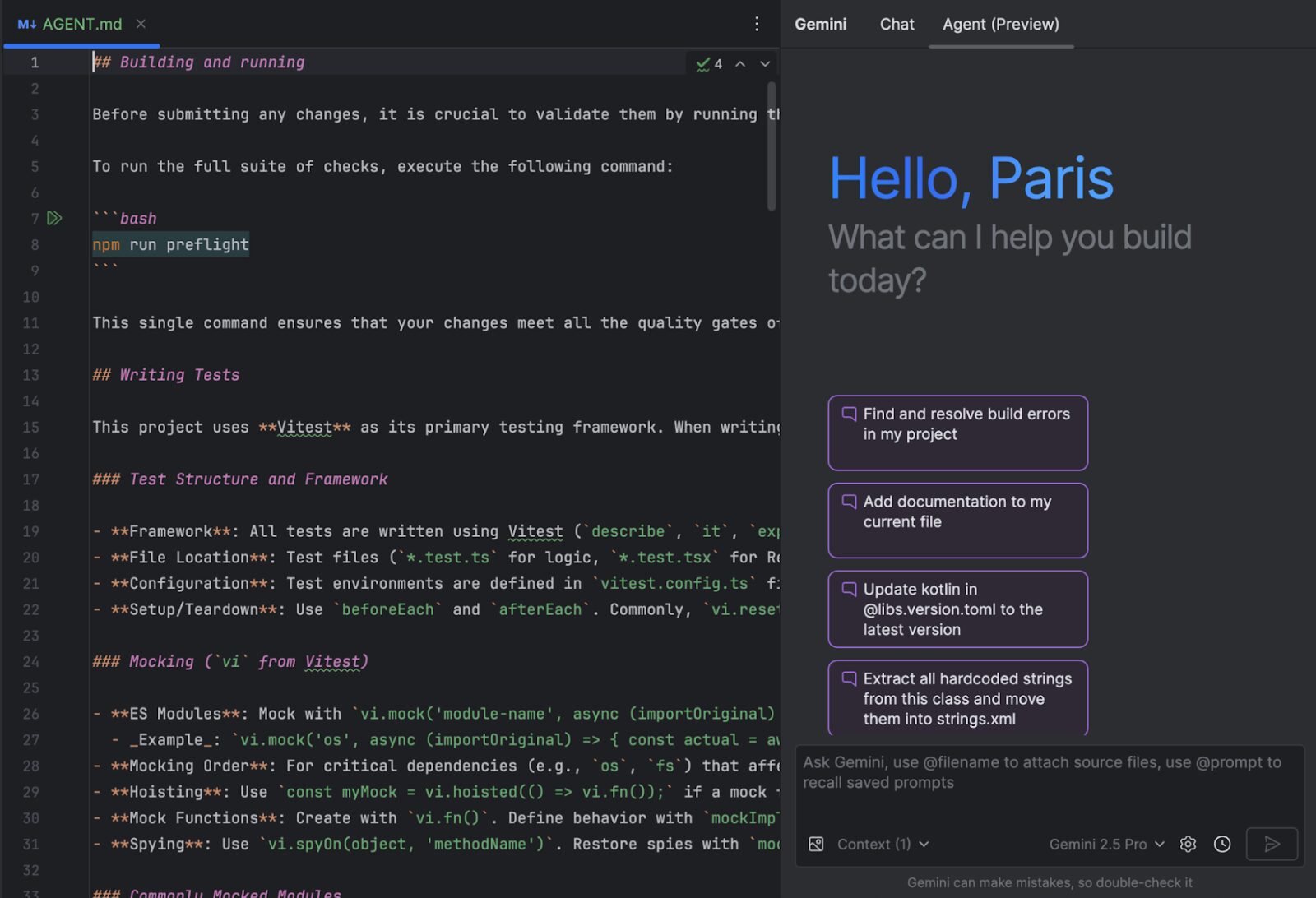Screen dimensions: 1316x898
Task: Click the line beginning '**Mocking Order**'
Action: (x=436, y=766)
